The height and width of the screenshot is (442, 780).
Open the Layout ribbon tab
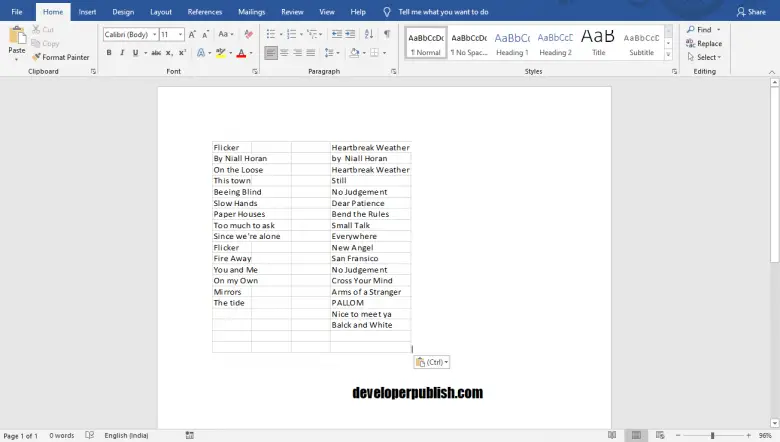[x=160, y=12]
